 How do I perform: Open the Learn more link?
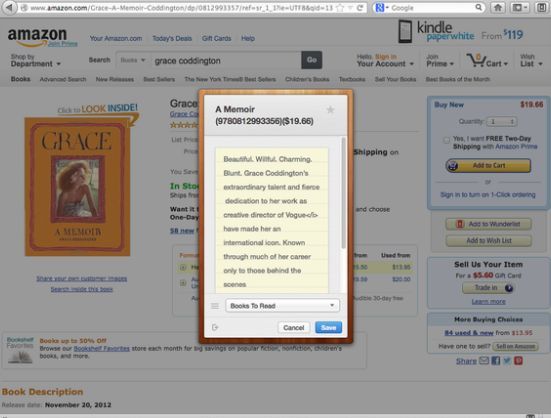488,301
